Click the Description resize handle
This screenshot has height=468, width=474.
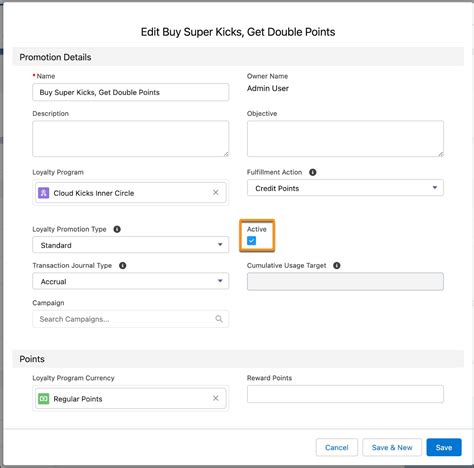[226, 154]
